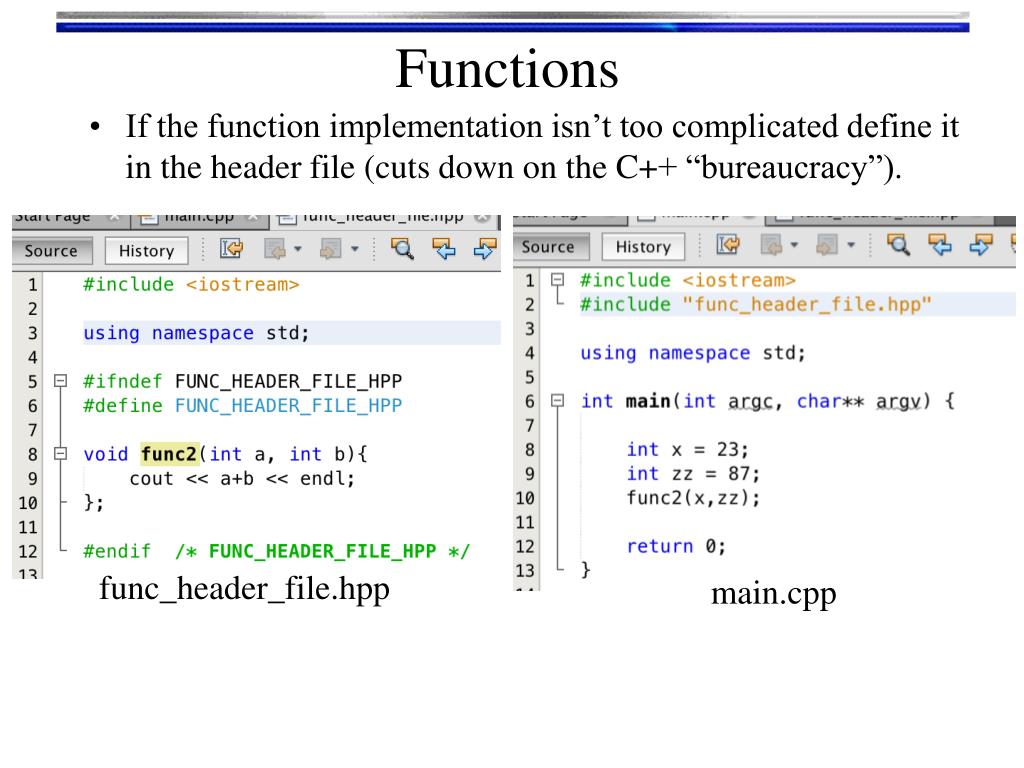The width and height of the screenshot is (1024, 768).
Task: Open Forward dropdown arrow in main.cpp toolbar
Action: point(852,245)
